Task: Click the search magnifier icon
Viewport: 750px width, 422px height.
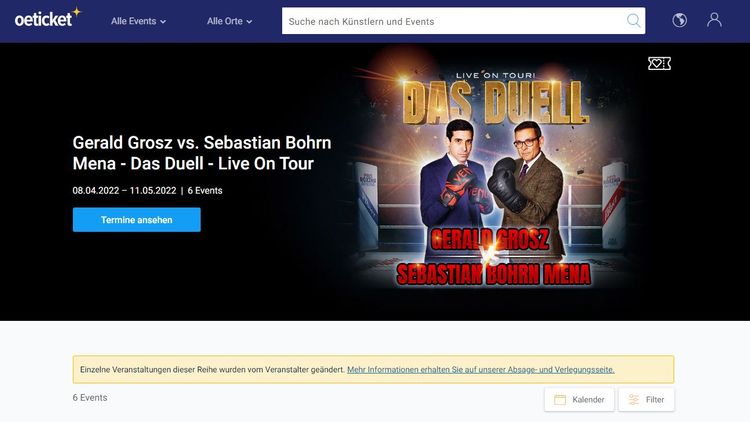Action: point(633,21)
